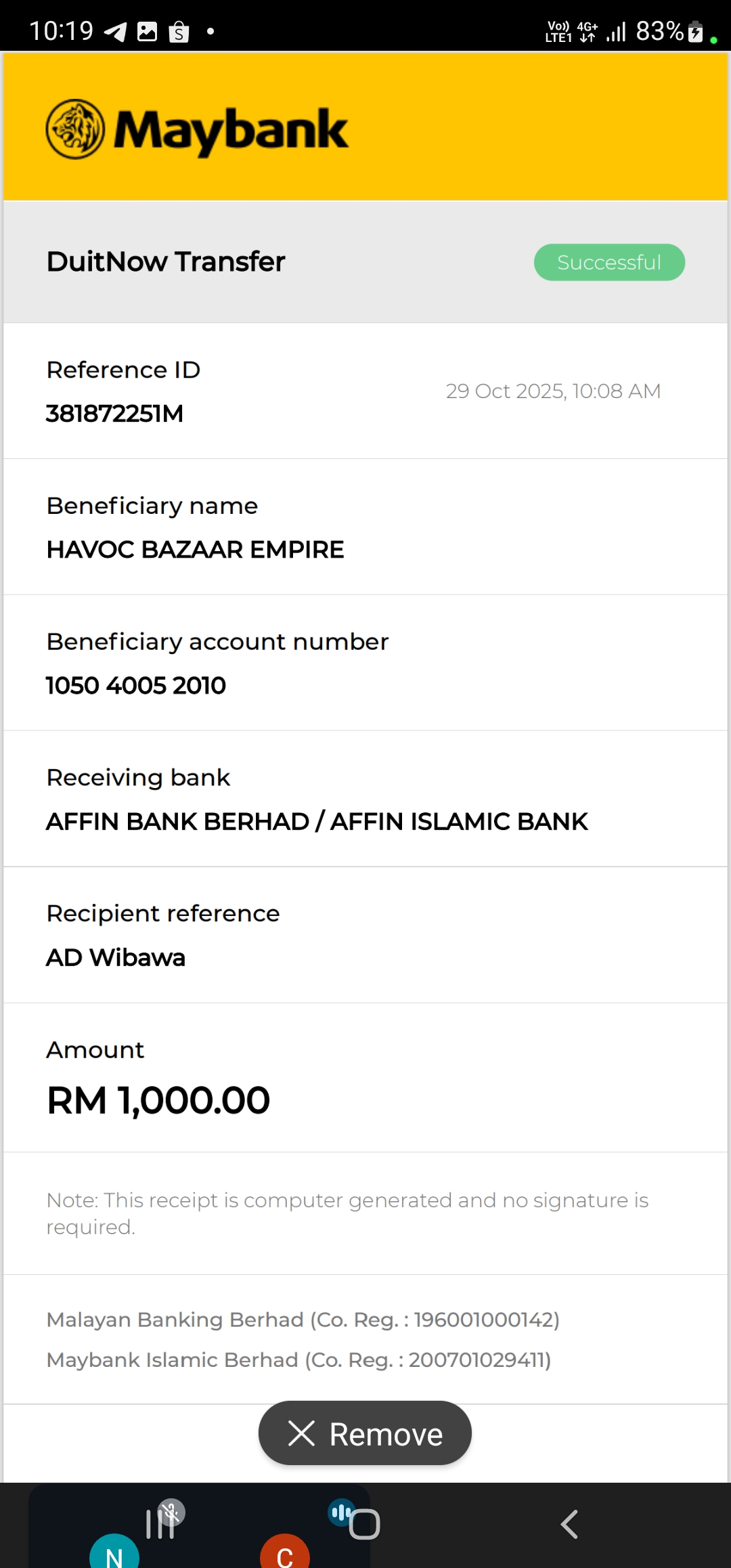Tap the Telegram notification icon
The width and height of the screenshot is (731, 1568).
click(x=116, y=31)
